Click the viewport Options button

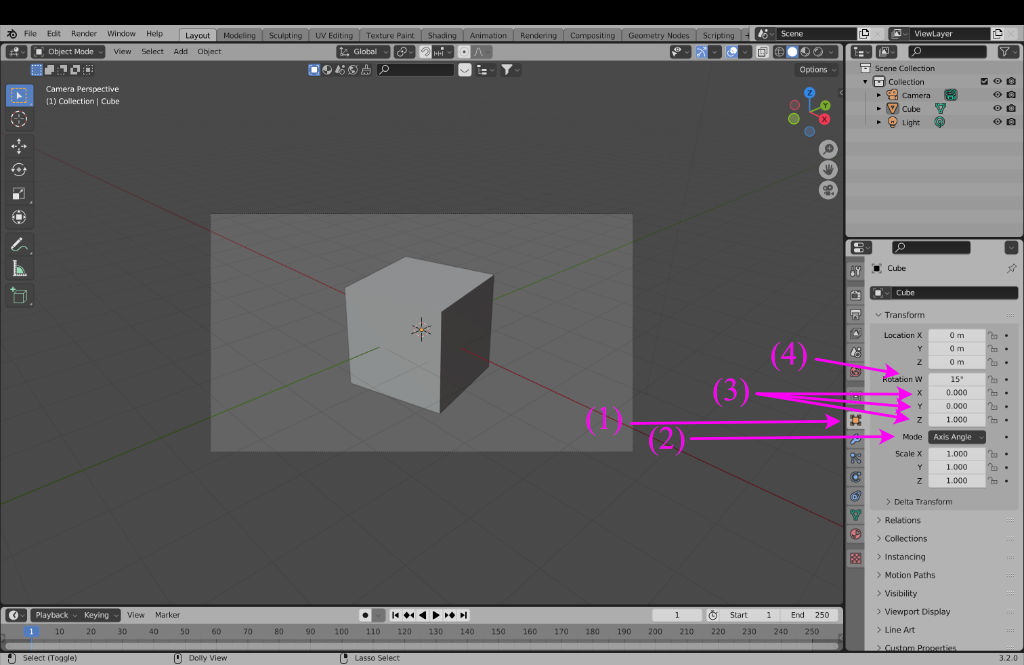click(817, 70)
